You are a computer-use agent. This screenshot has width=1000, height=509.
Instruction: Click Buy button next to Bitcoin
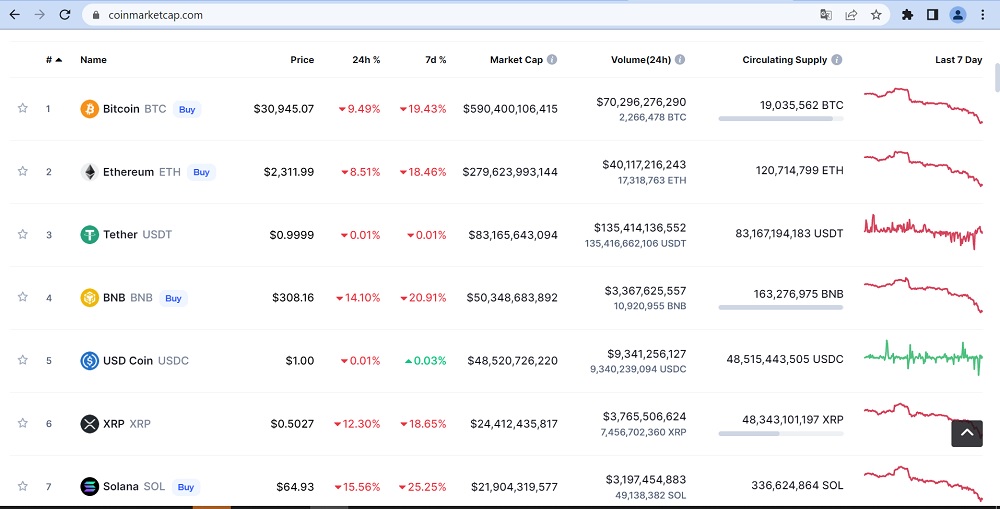[x=187, y=110]
